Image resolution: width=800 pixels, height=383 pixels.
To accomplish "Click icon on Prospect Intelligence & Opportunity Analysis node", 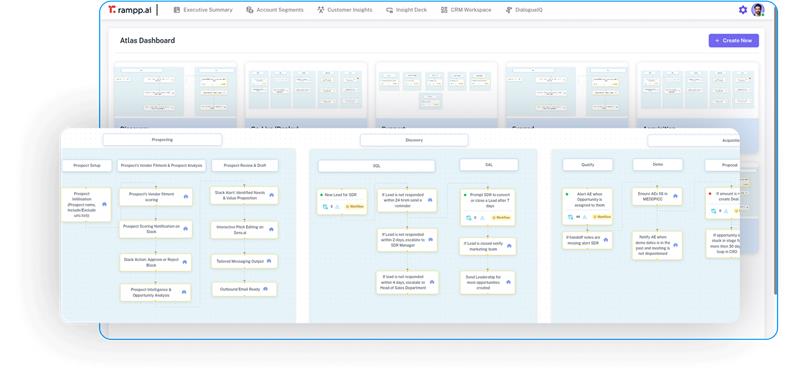I will [184, 292].
